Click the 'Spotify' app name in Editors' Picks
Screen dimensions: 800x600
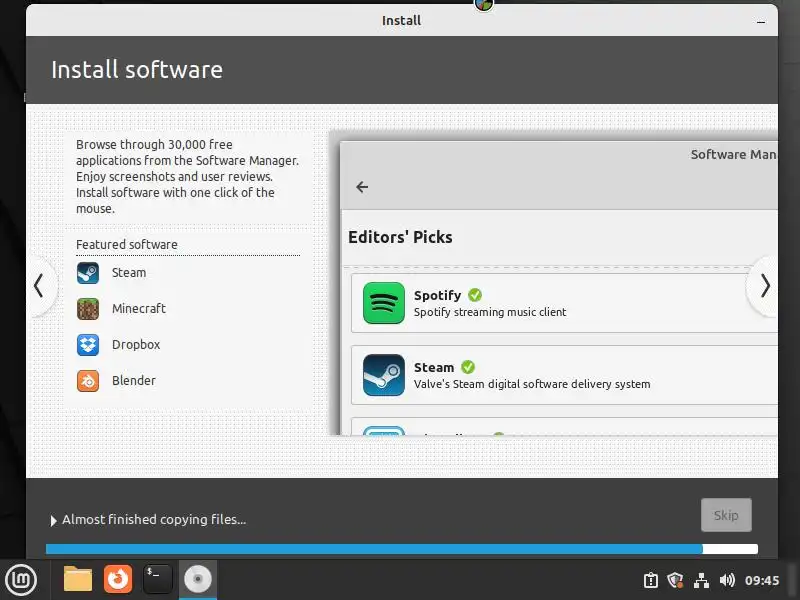(437, 295)
